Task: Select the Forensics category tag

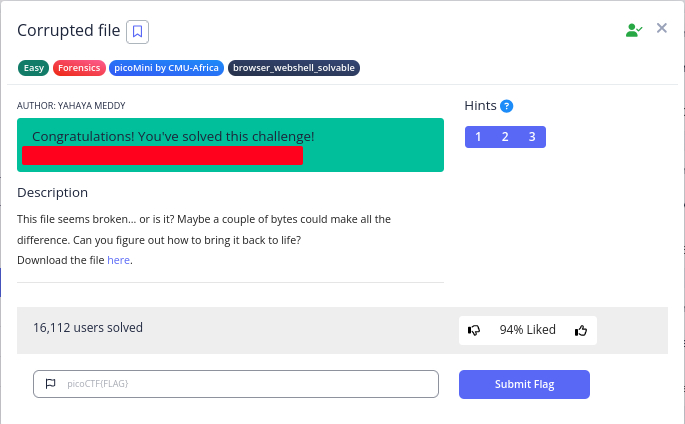Action: tap(79, 68)
